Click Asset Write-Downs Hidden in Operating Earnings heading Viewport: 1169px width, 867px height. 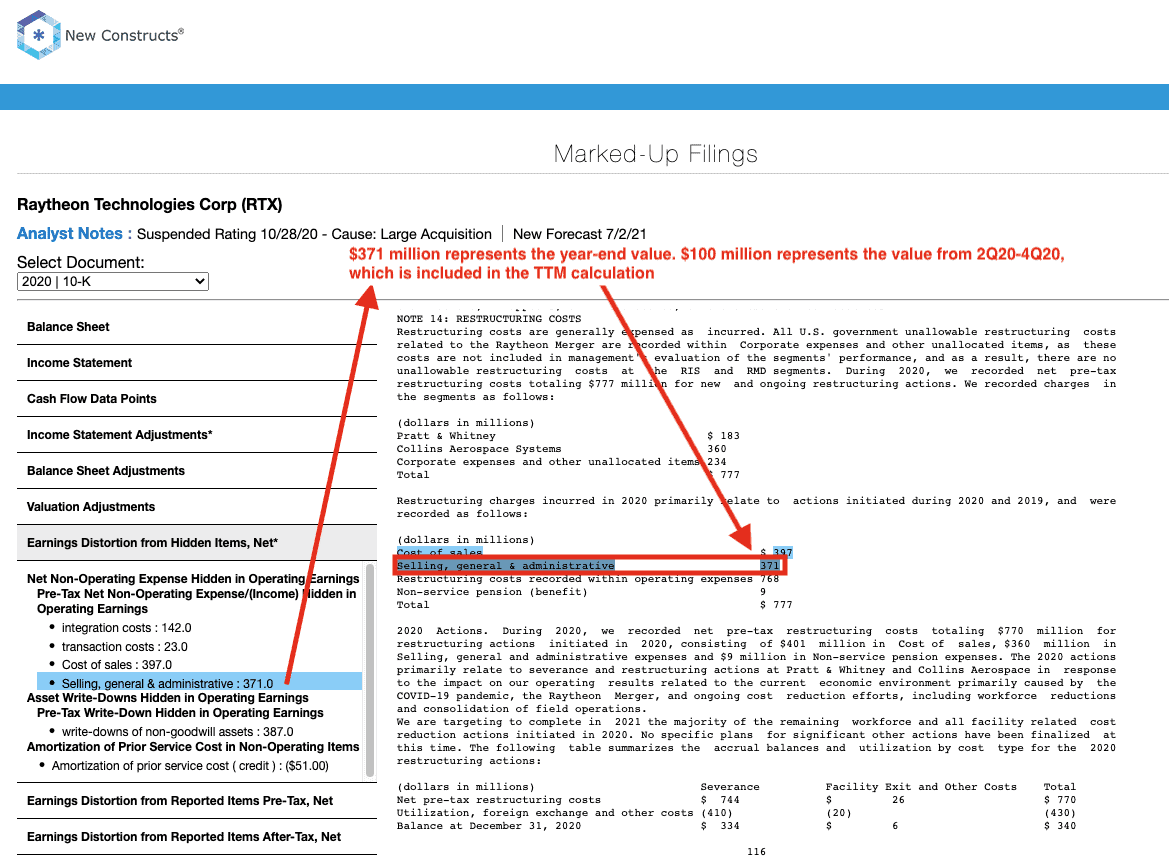click(x=168, y=698)
